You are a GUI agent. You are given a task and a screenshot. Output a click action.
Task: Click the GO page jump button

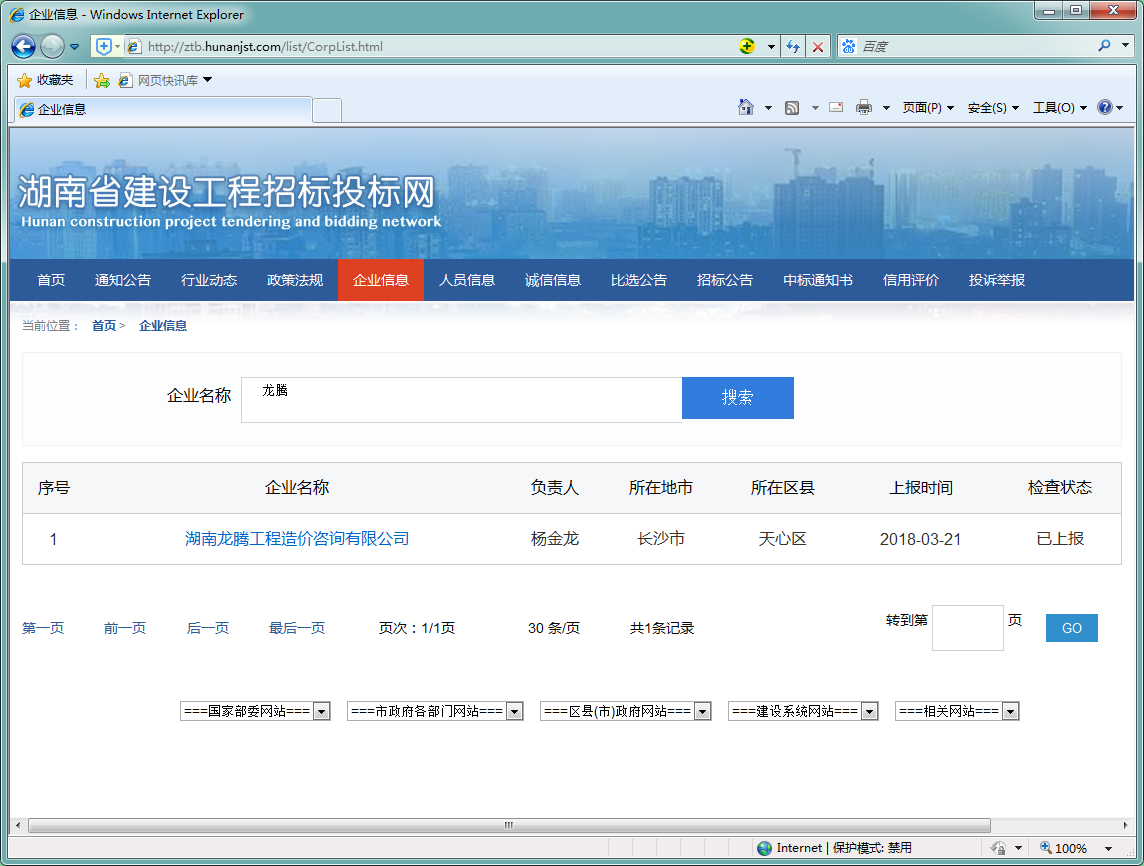(1071, 628)
